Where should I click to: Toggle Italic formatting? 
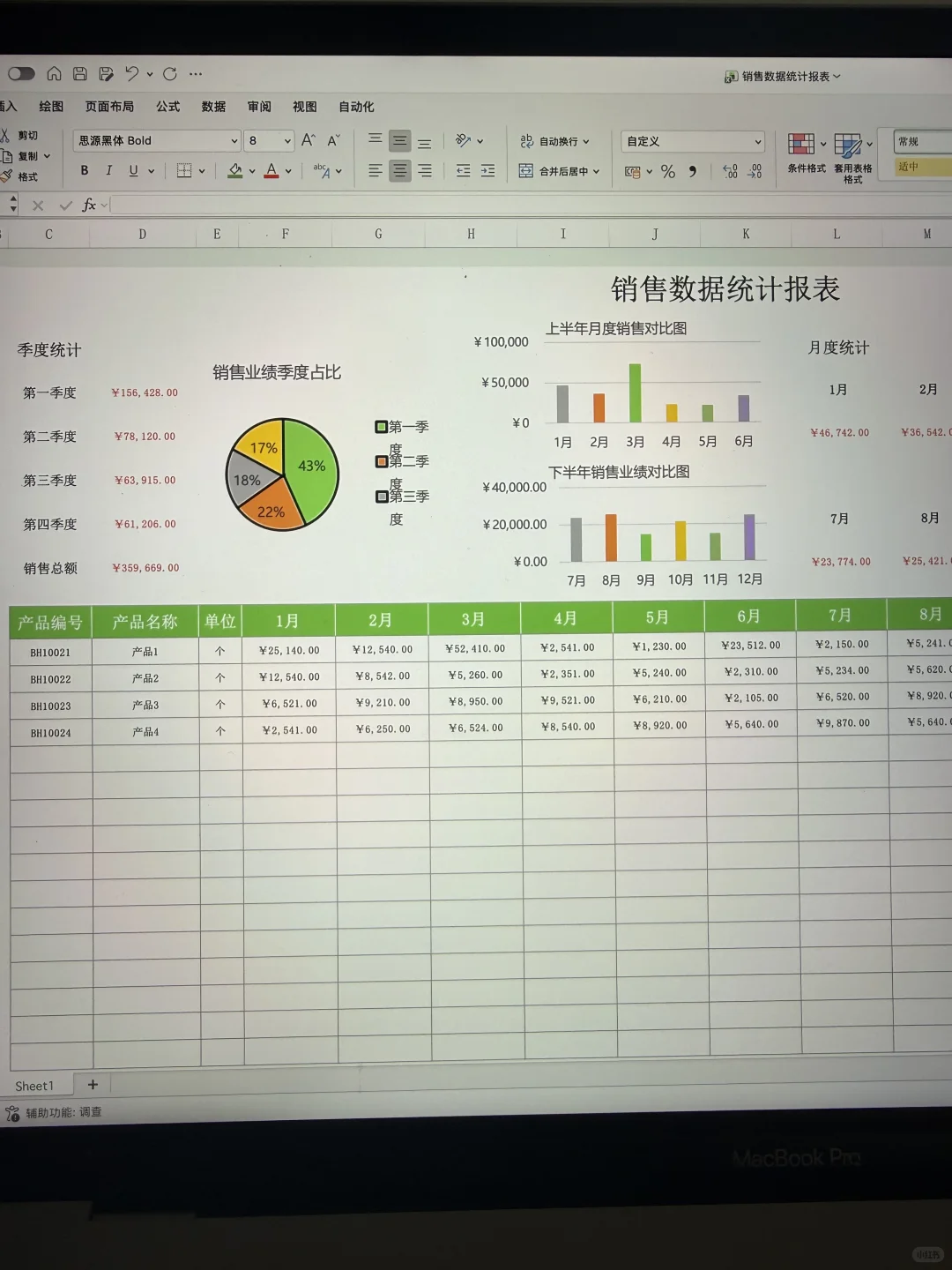click(x=108, y=170)
